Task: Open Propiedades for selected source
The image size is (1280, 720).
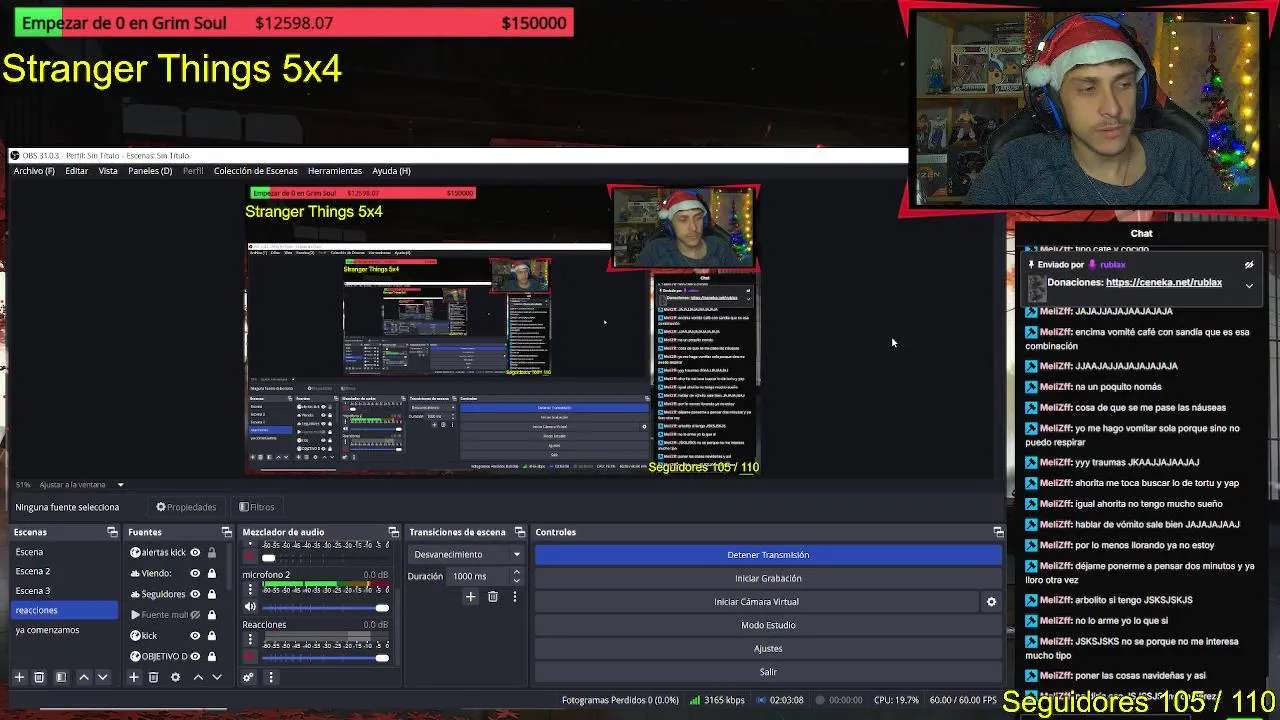Action: (186, 507)
